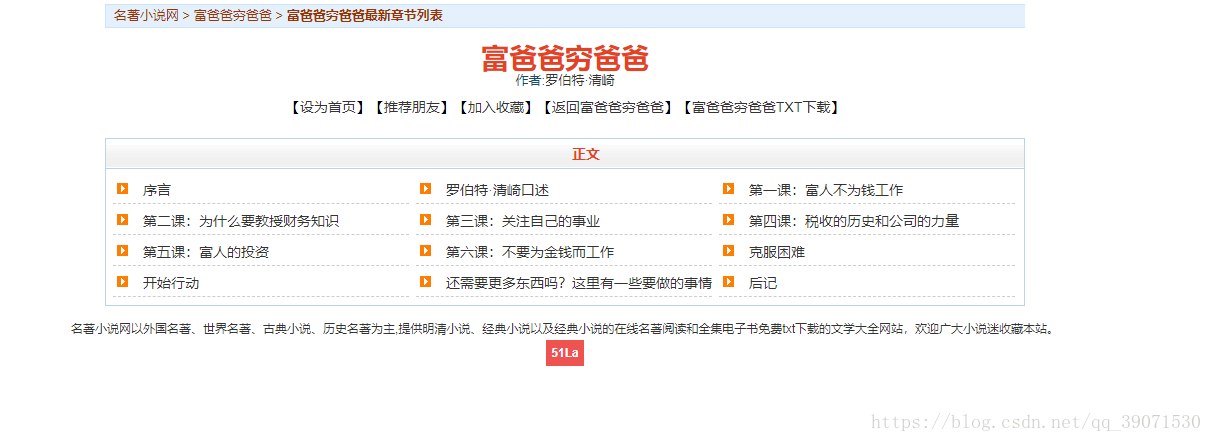Click the arrow icon beside 第五课：富人的投资
Viewport: 1212px width, 442px height.
[122, 250]
